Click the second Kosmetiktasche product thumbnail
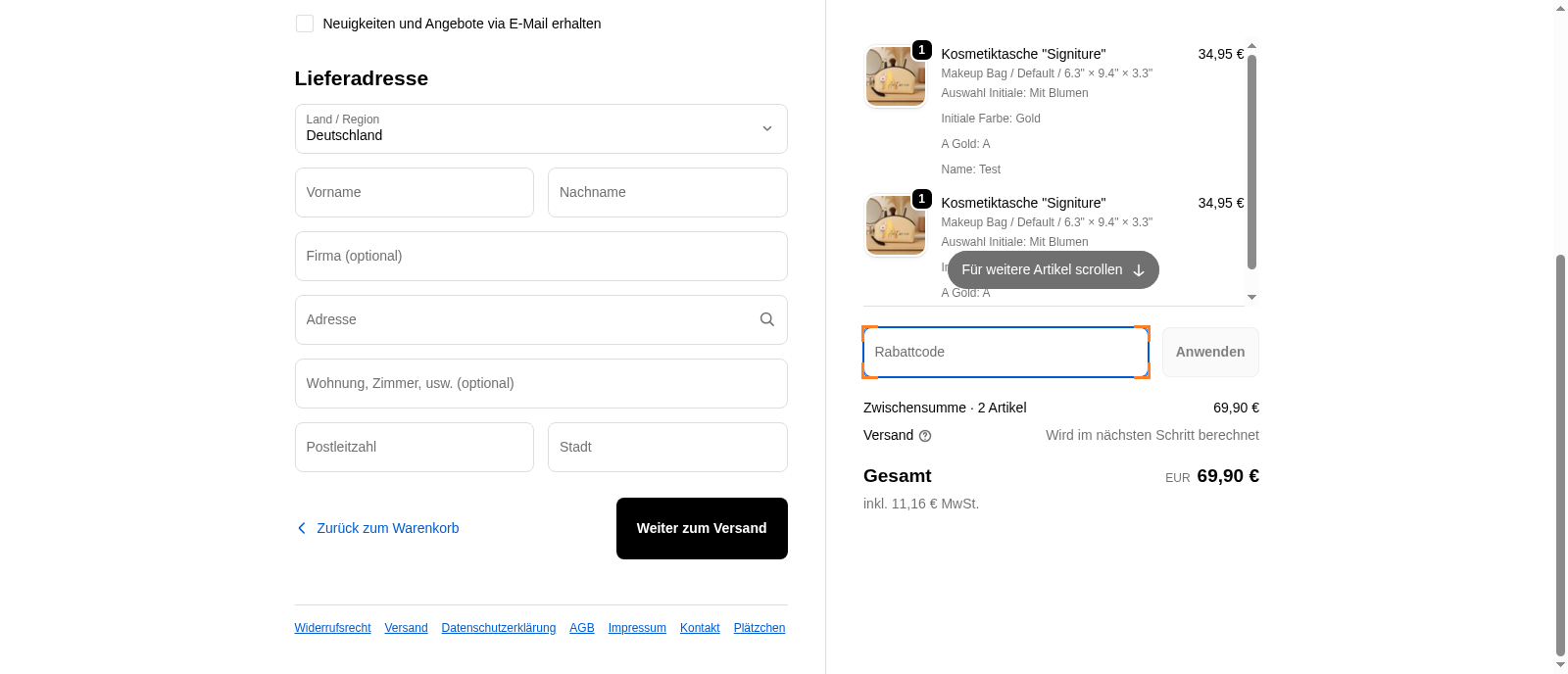Viewport: 1568px width, 674px height. (895, 225)
